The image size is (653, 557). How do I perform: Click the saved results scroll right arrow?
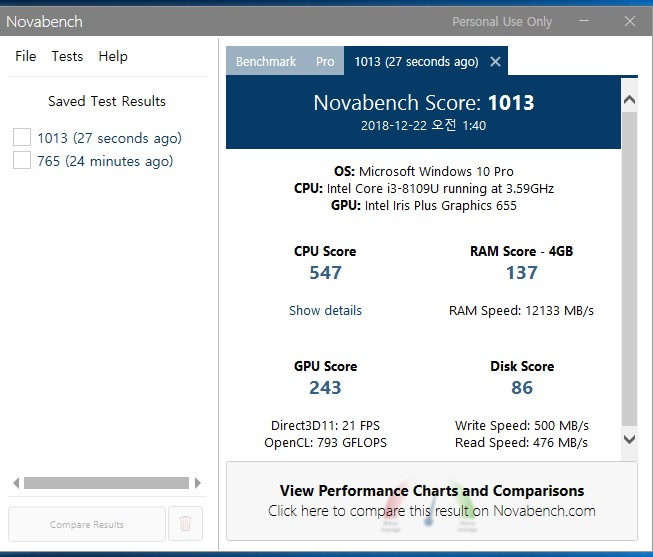coord(198,483)
